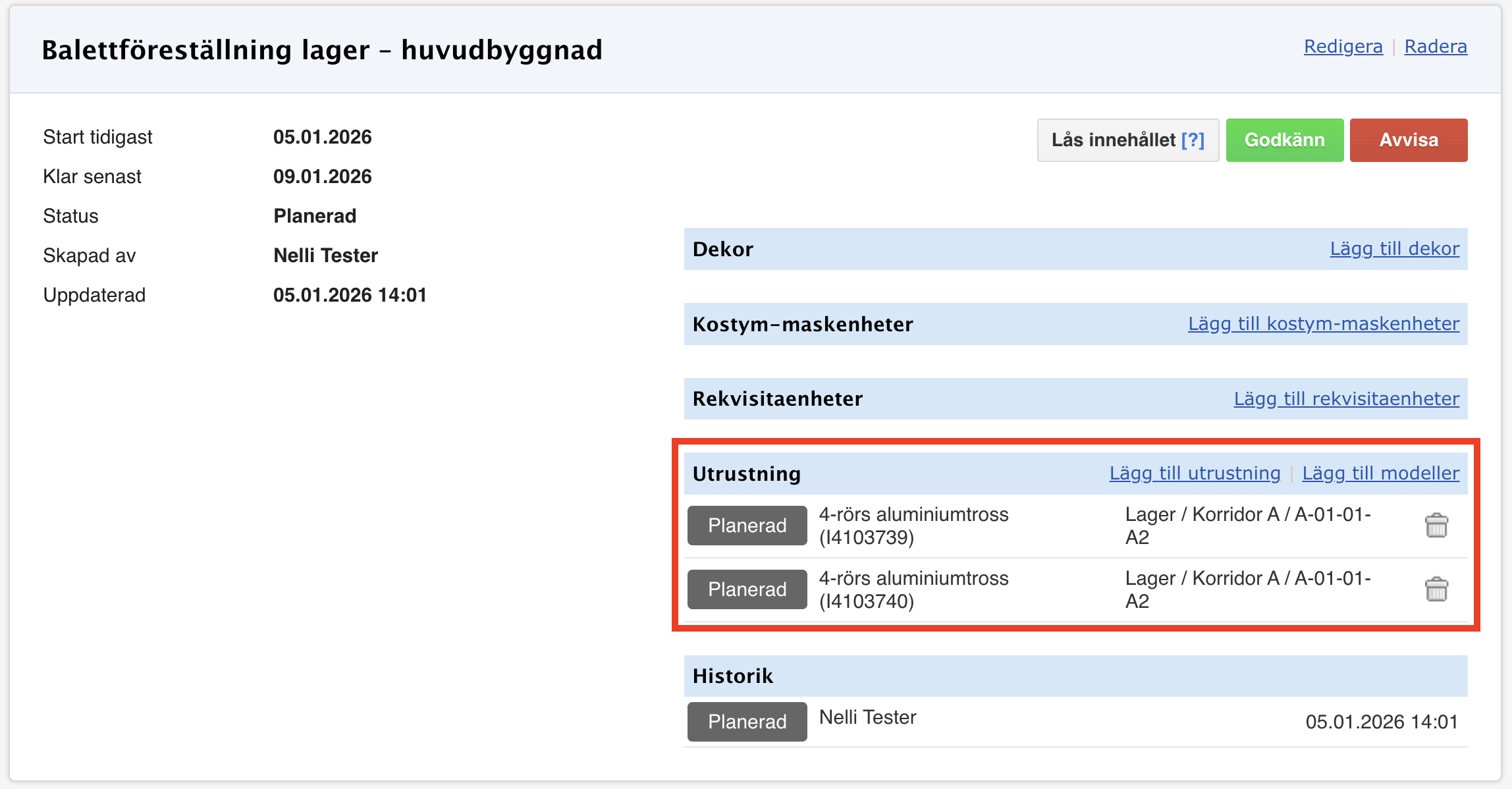Click the Radera link
1512x789 pixels.
1436,47
